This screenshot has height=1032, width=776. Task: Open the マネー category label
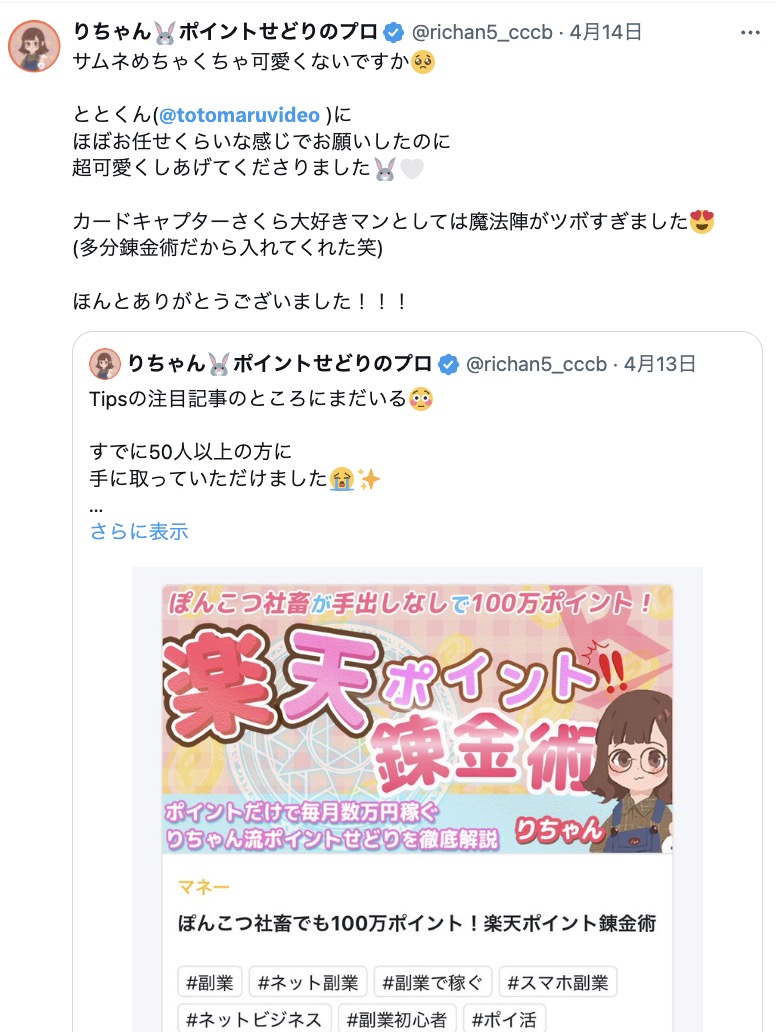pyautogui.click(x=203, y=887)
